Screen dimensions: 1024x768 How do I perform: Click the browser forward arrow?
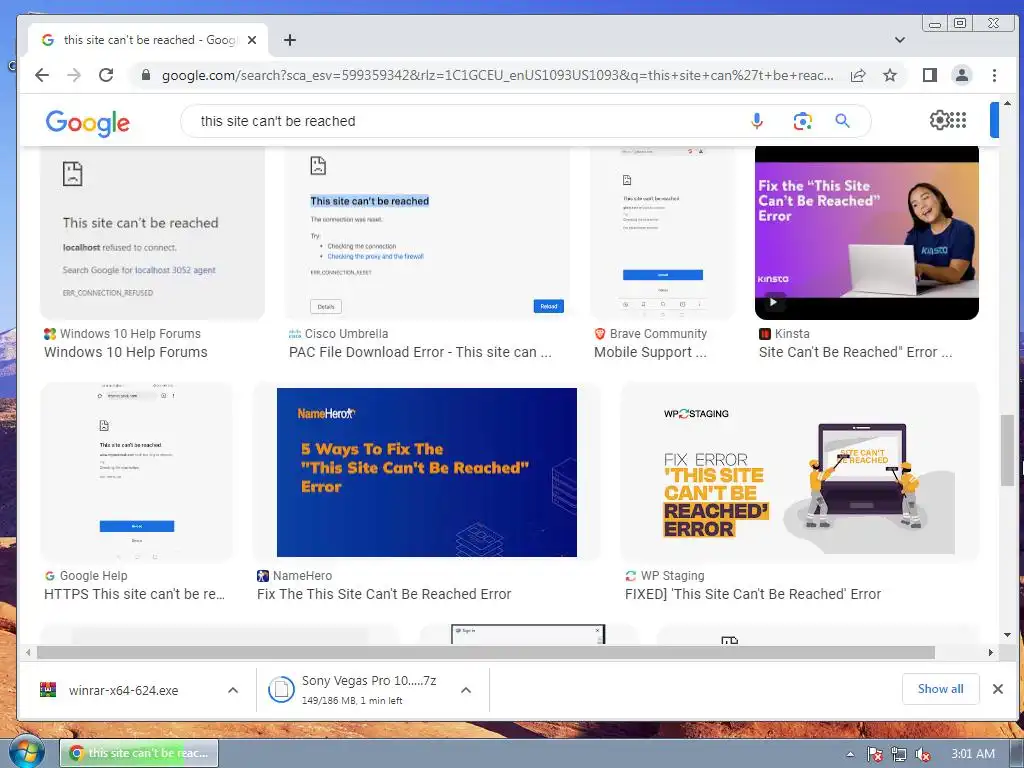pos(74,75)
